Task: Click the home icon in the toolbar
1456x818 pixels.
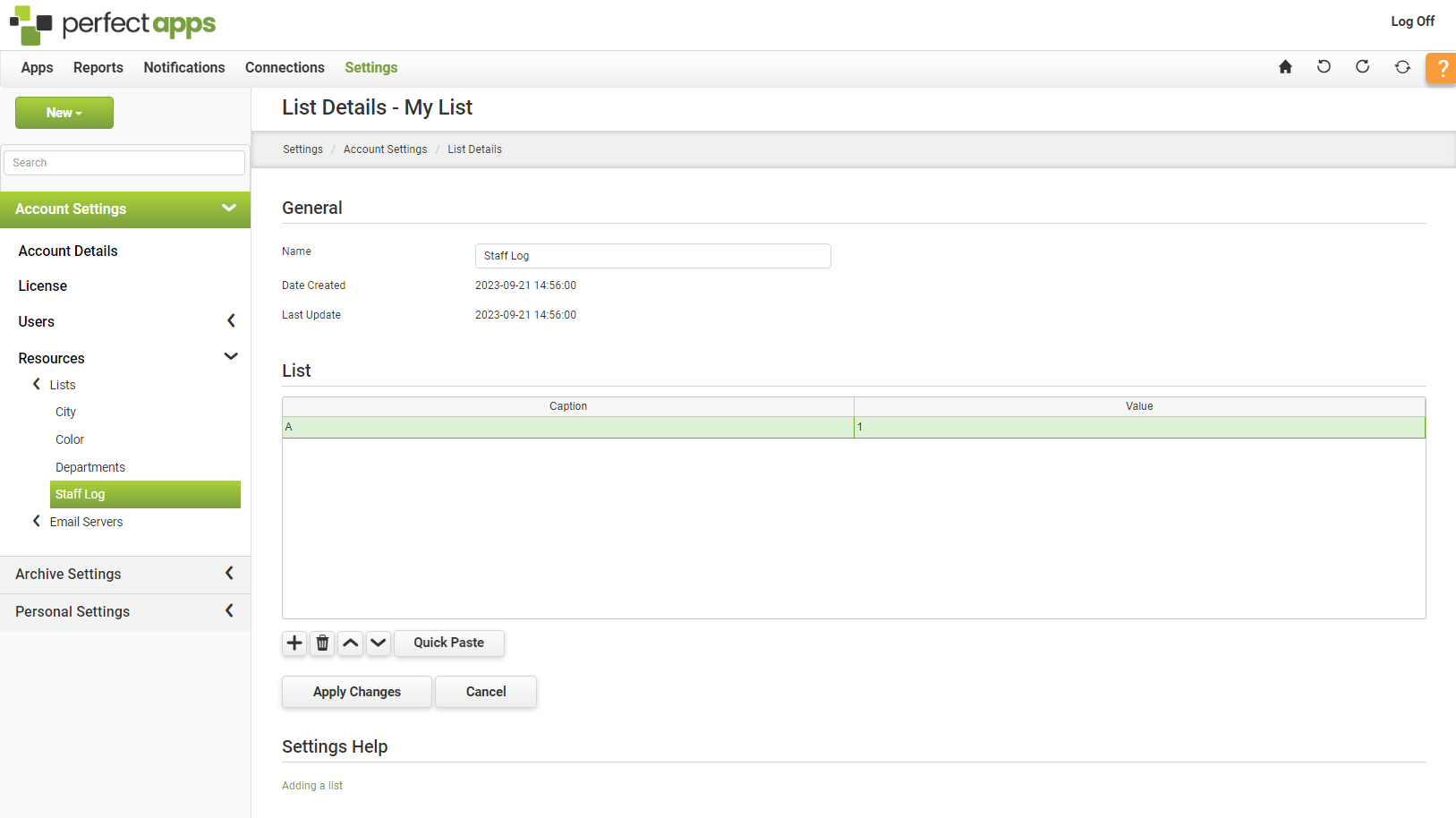Action: pyautogui.click(x=1285, y=67)
